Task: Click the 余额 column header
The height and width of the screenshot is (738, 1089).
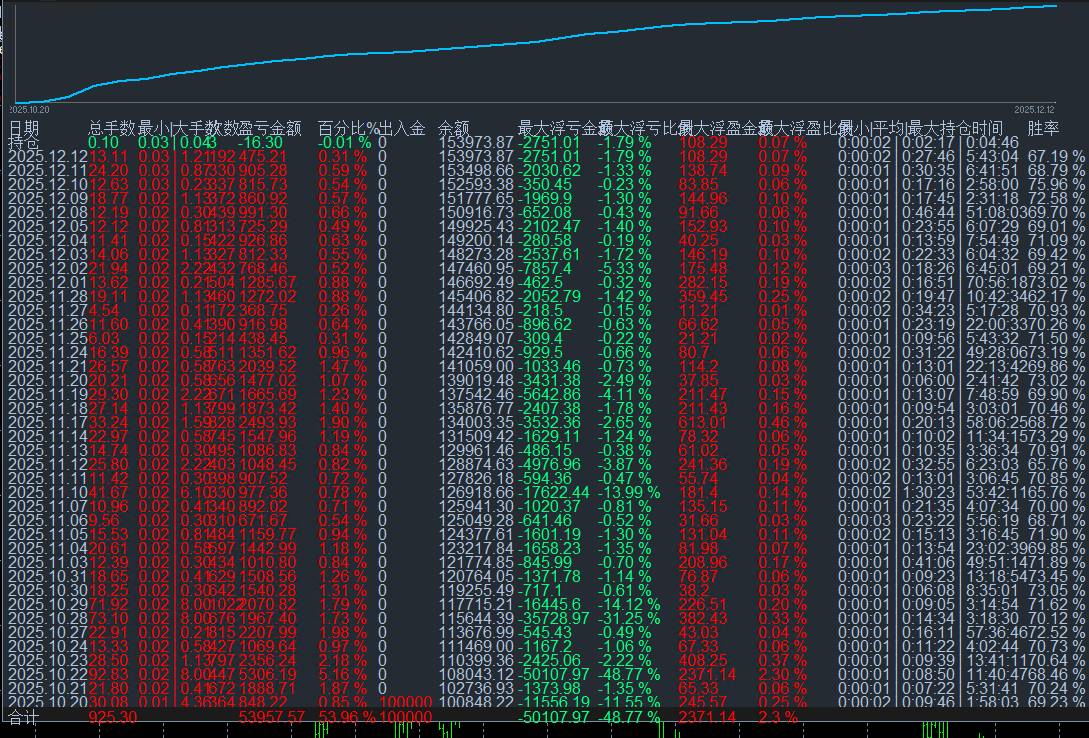Action: tap(454, 128)
